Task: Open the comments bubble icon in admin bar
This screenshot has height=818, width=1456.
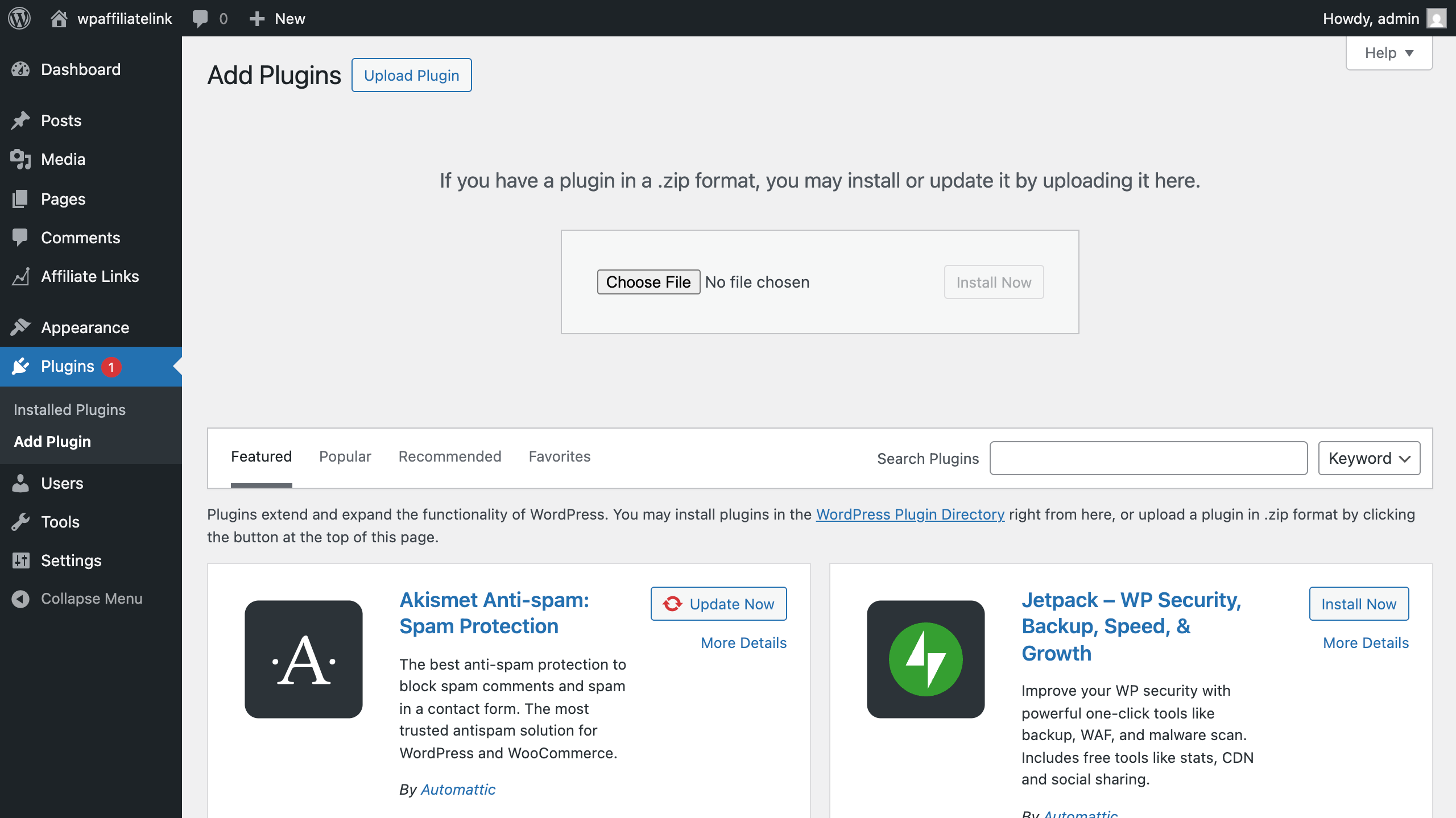Action: click(200, 19)
